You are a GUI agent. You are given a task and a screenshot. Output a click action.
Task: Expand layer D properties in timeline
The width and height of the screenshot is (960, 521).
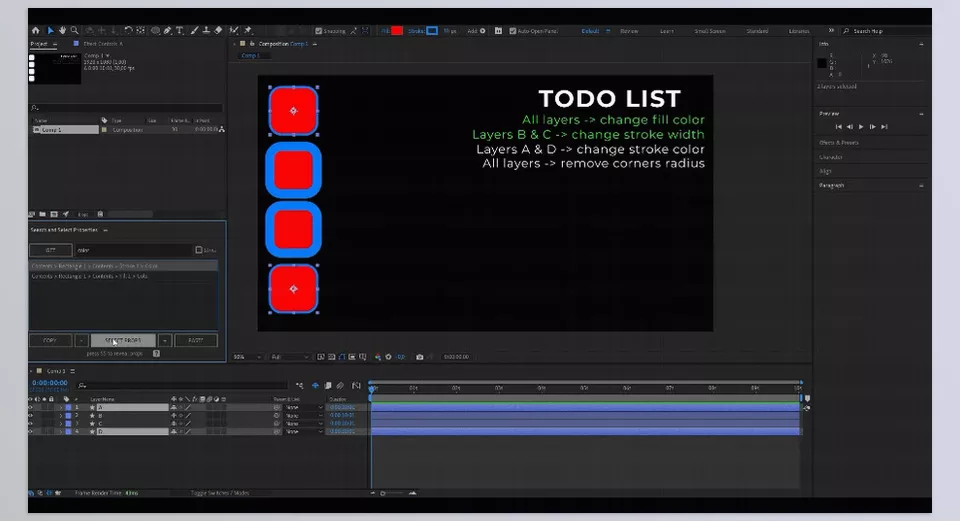click(61, 431)
